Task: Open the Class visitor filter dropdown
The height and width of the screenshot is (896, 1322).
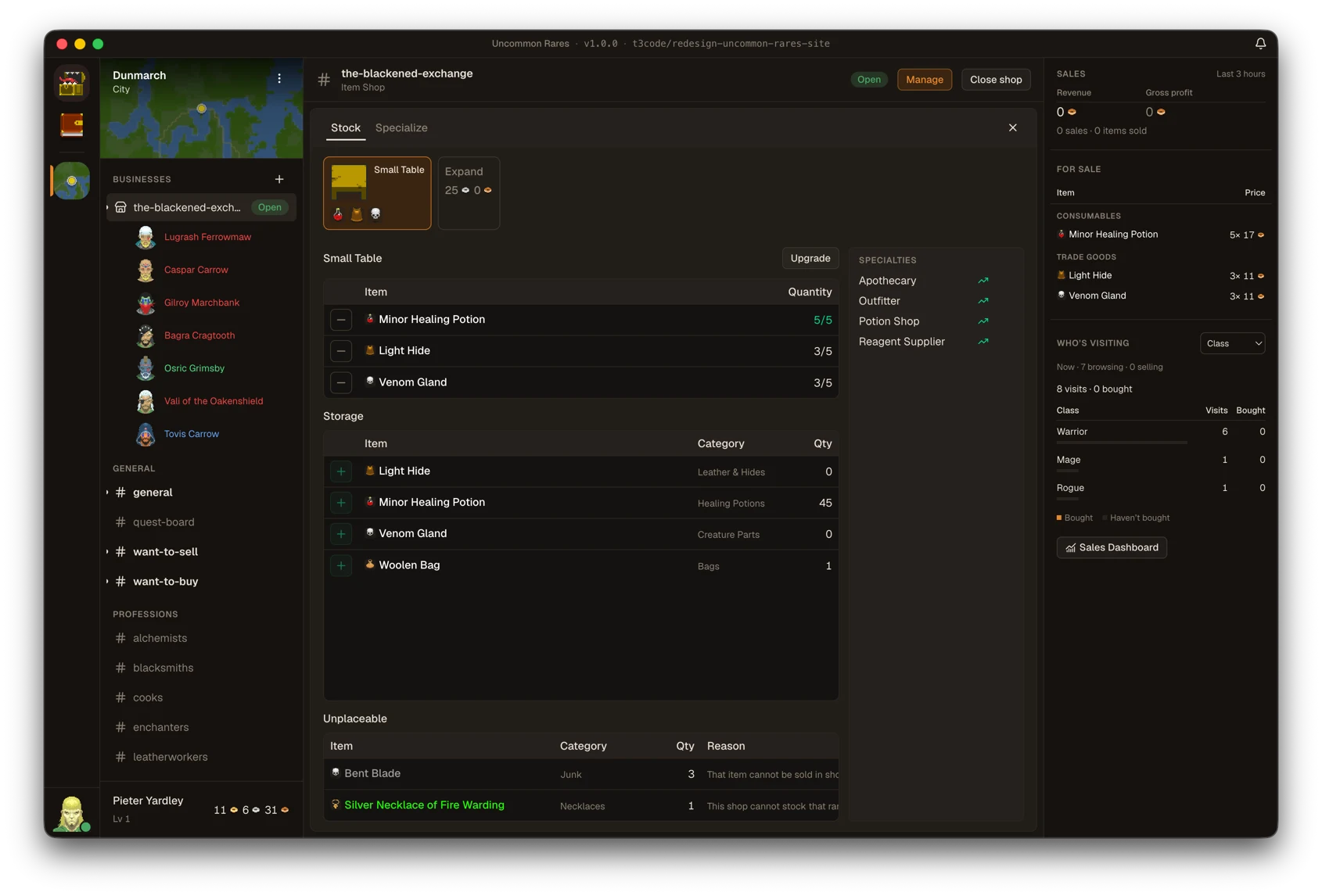Action: click(1233, 343)
